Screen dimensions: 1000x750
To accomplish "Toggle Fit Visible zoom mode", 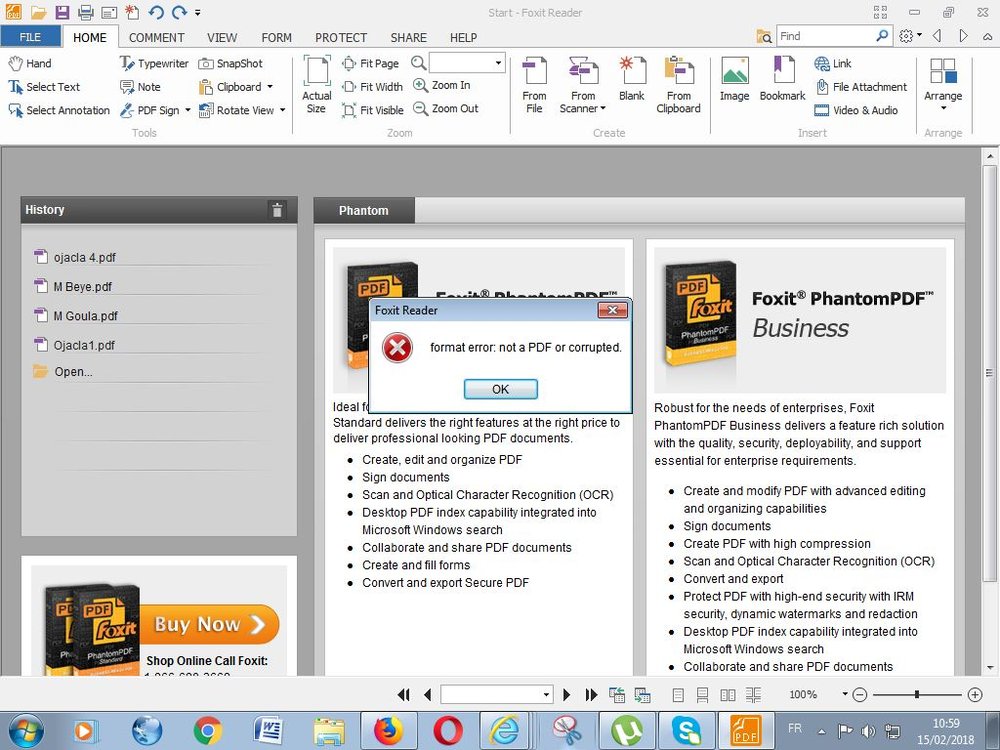I will click(x=371, y=110).
